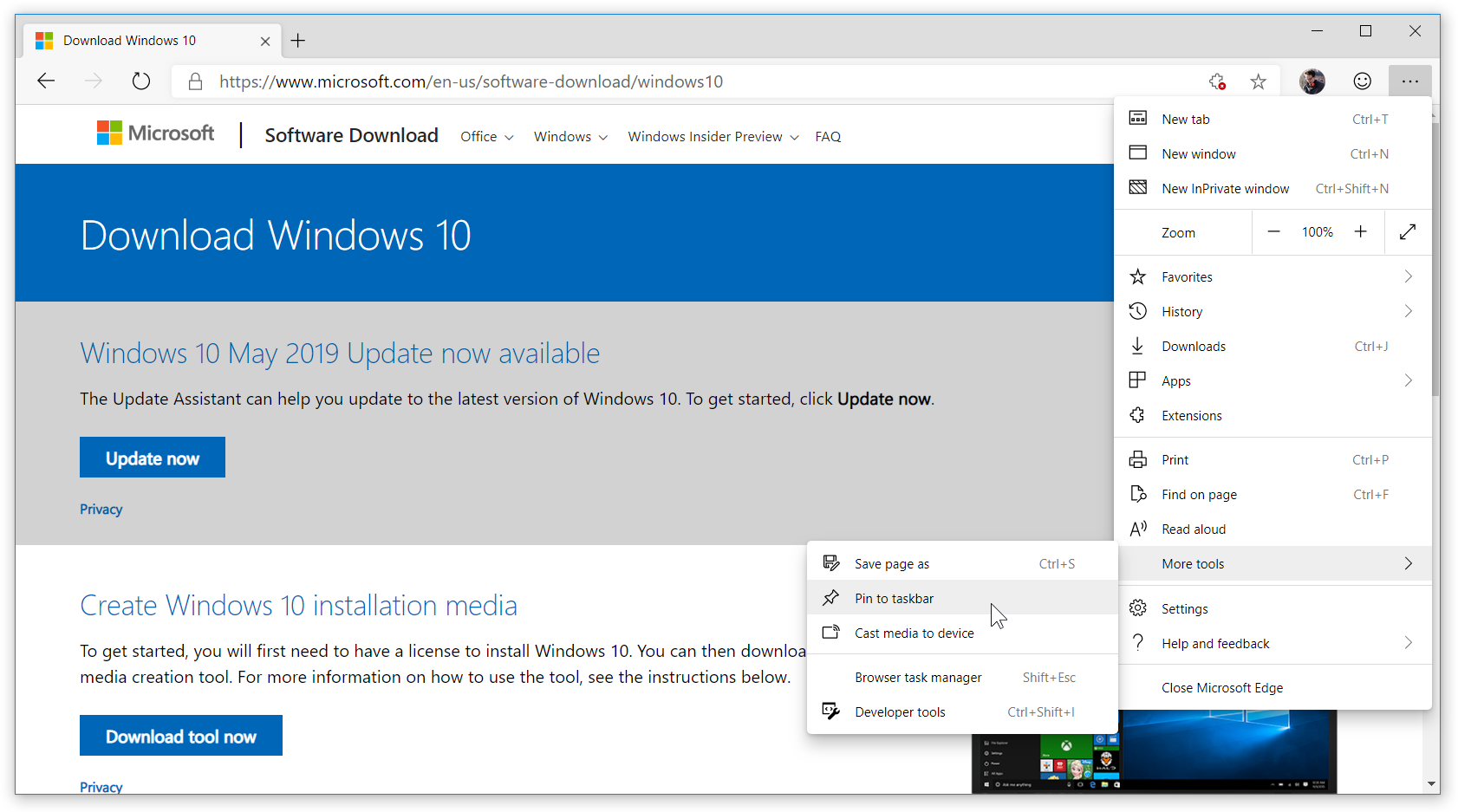Click the Developer tools icon
The image size is (1458, 812).
[x=830, y=711]
